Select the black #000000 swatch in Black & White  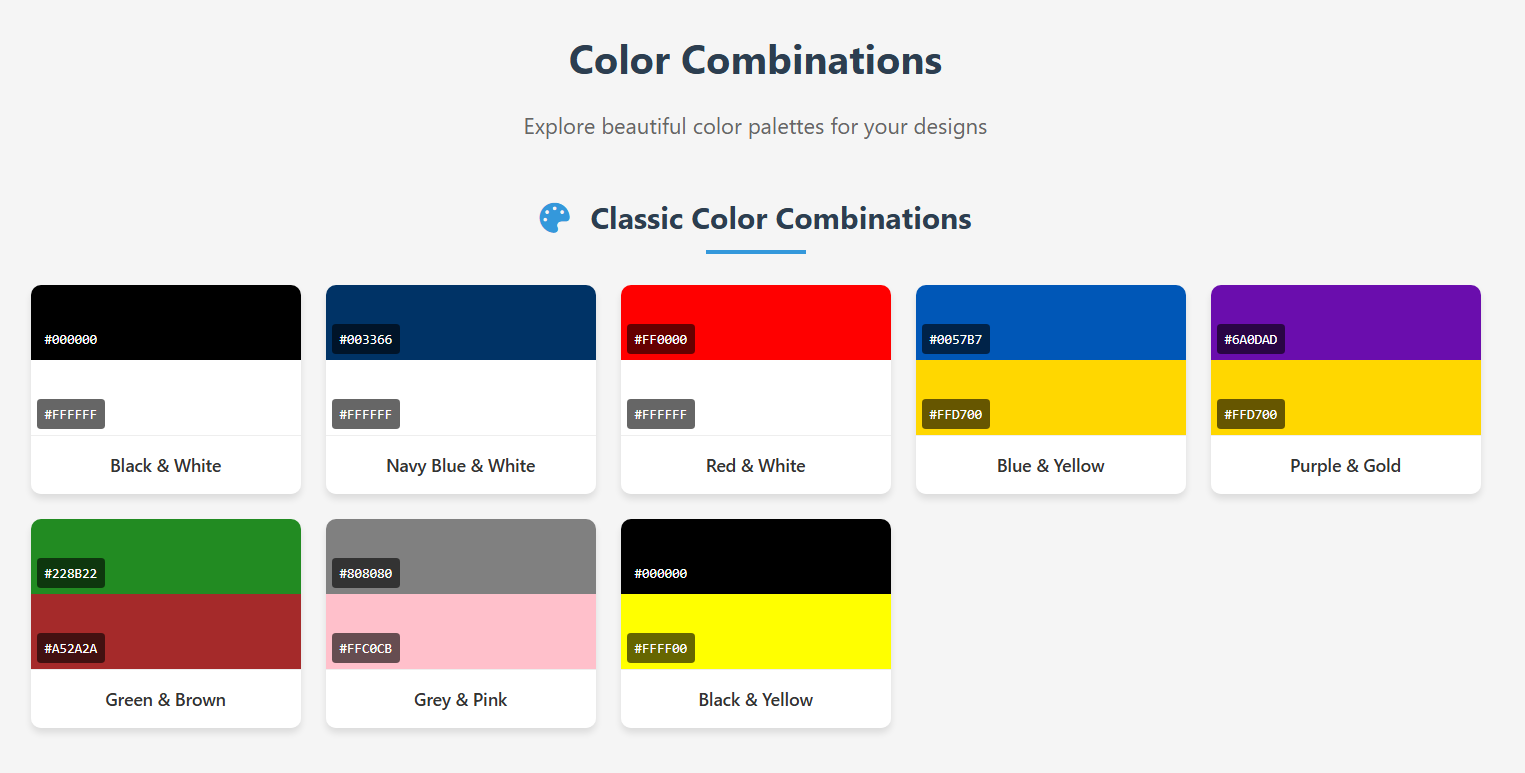(x=166, y=322)
